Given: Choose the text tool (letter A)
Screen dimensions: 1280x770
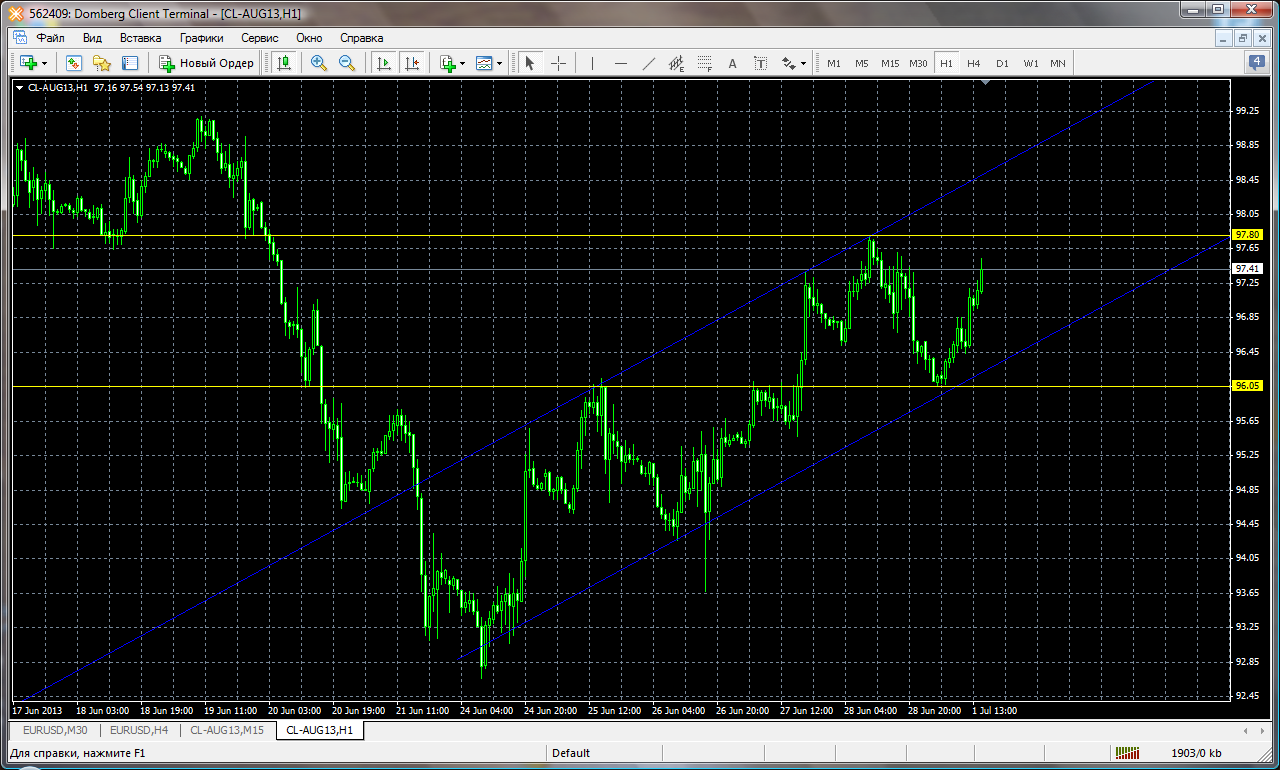Looking at the screenshot, I should [x=732, y=63].
